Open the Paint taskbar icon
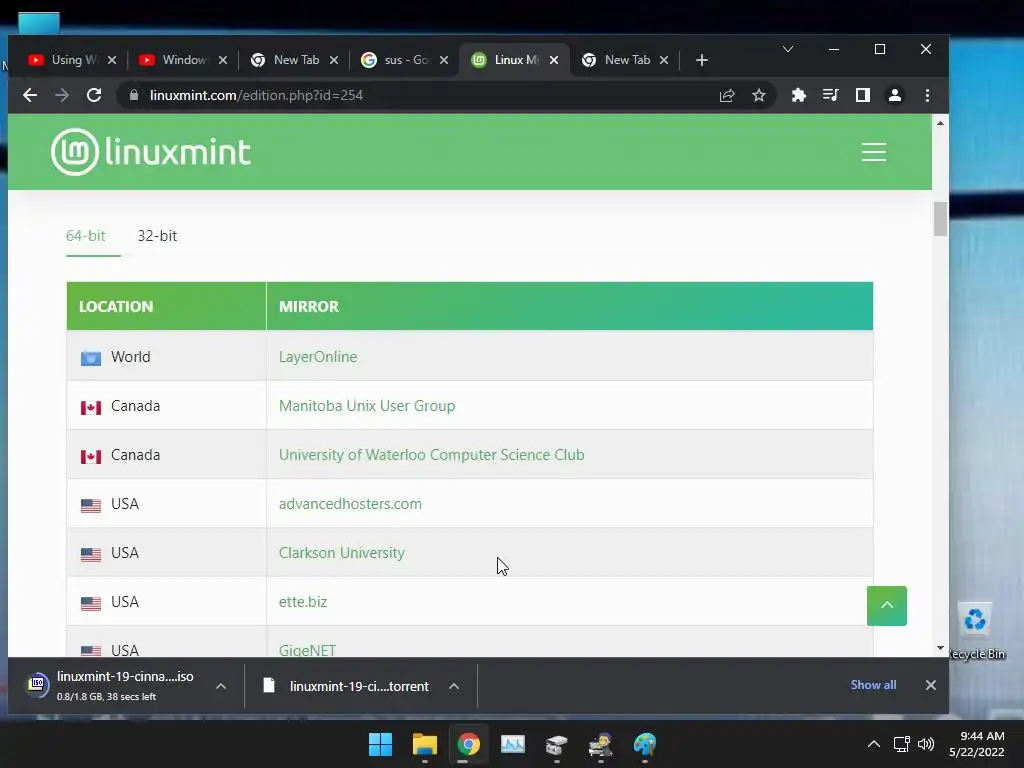The height and width of the screenshot is (768, 1024). [x=645, y=744]
